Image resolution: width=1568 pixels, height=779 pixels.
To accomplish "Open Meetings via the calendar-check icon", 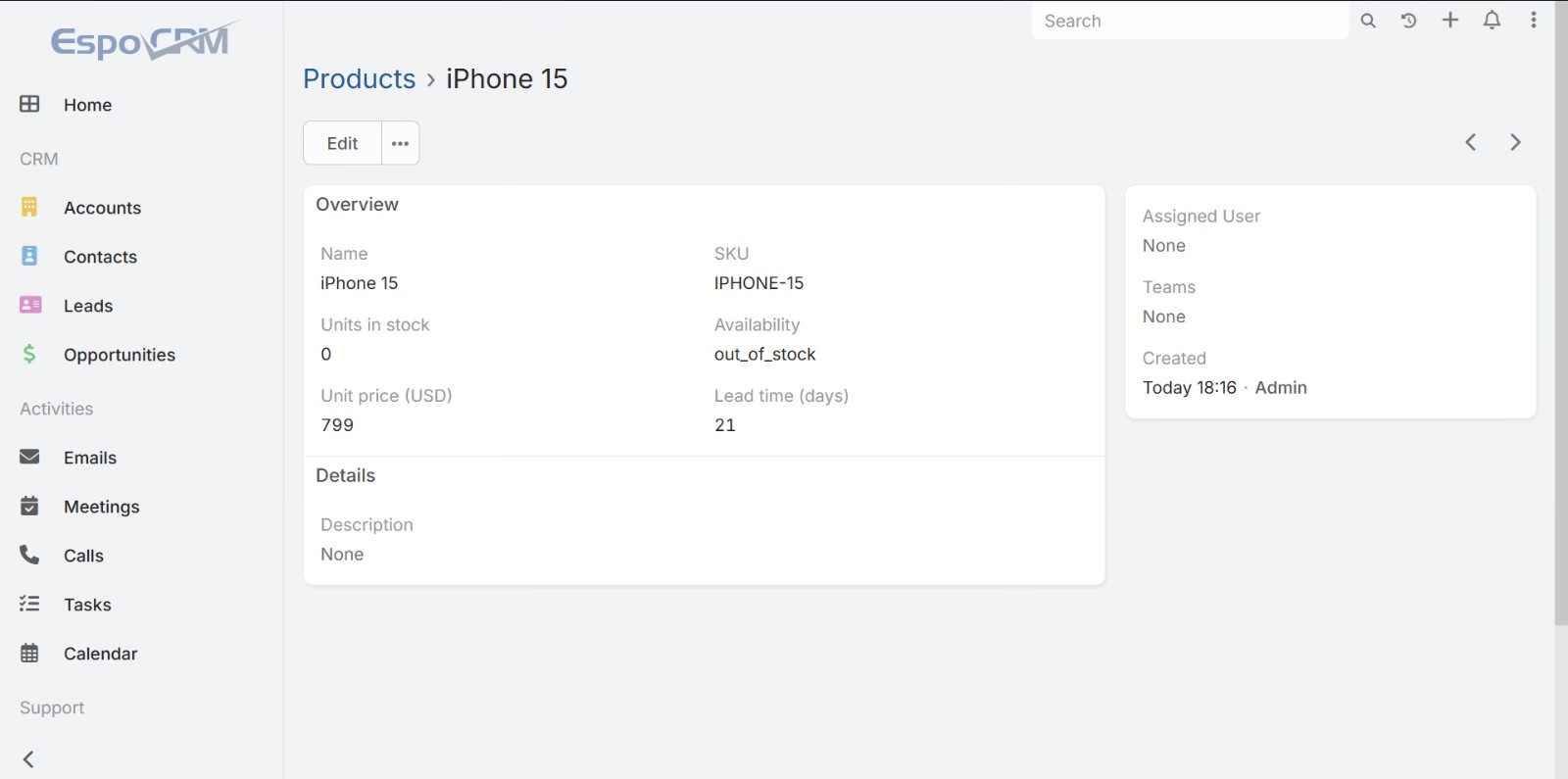I will (x=29, y=506).
